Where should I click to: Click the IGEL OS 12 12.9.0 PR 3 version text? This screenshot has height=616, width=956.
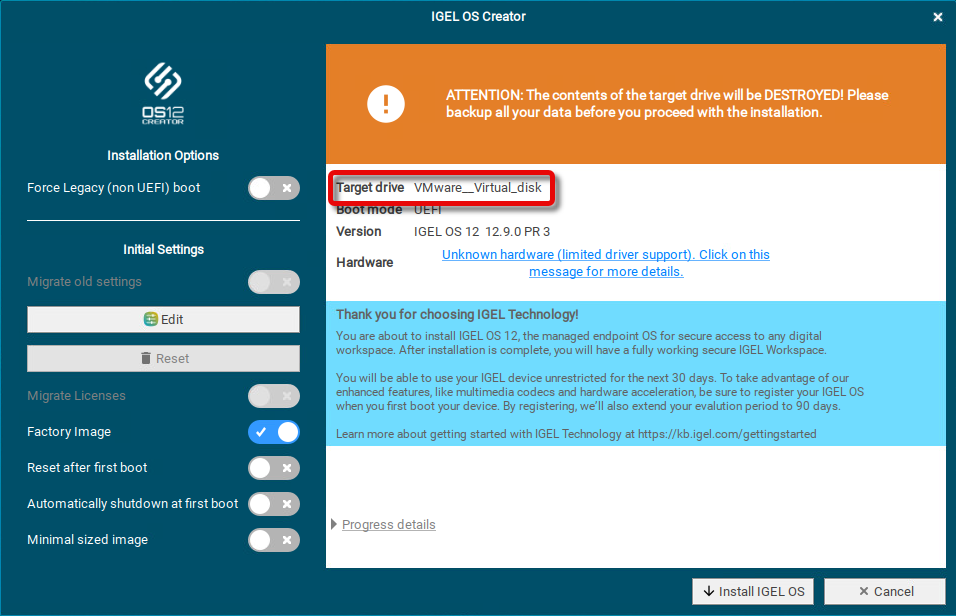coord(482,232)
